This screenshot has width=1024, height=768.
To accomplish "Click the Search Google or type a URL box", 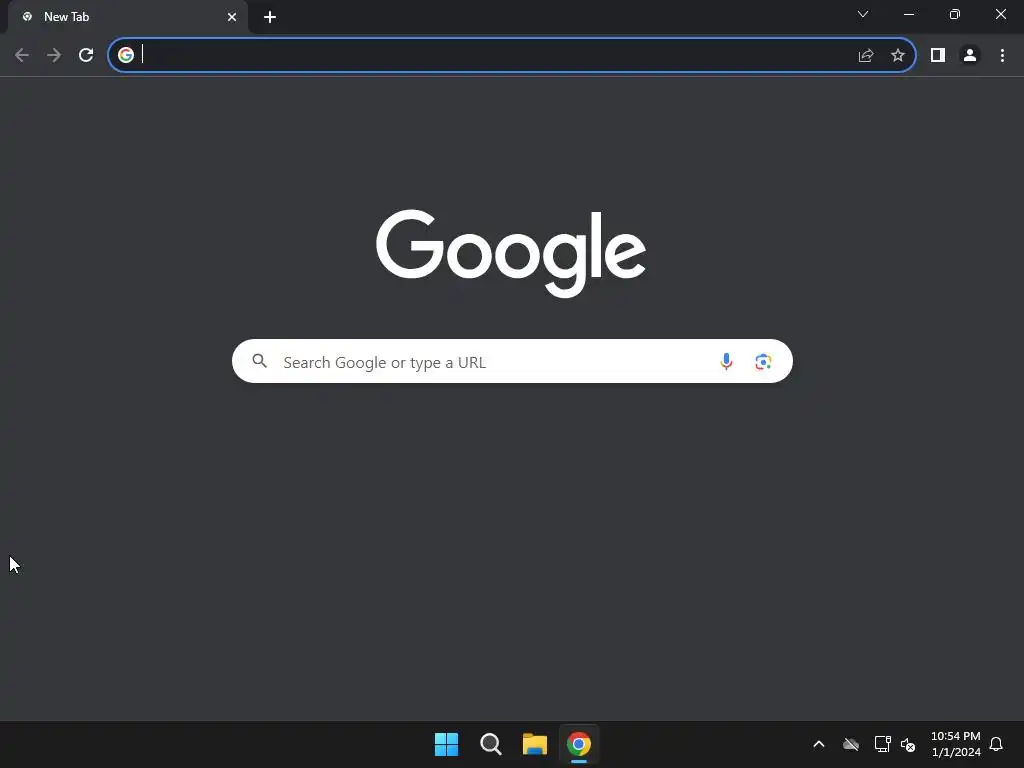I will 512,361.
